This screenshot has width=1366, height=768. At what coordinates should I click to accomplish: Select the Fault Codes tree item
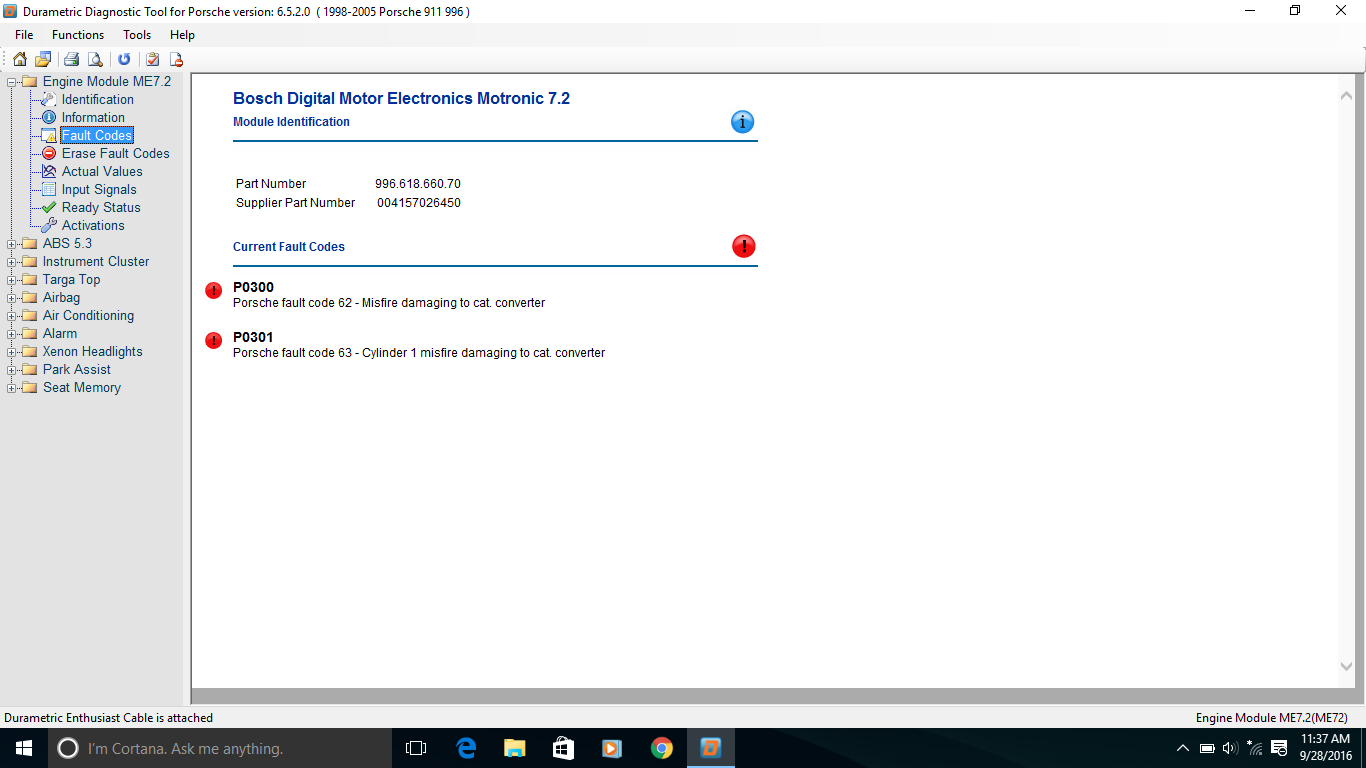point(97,135)
